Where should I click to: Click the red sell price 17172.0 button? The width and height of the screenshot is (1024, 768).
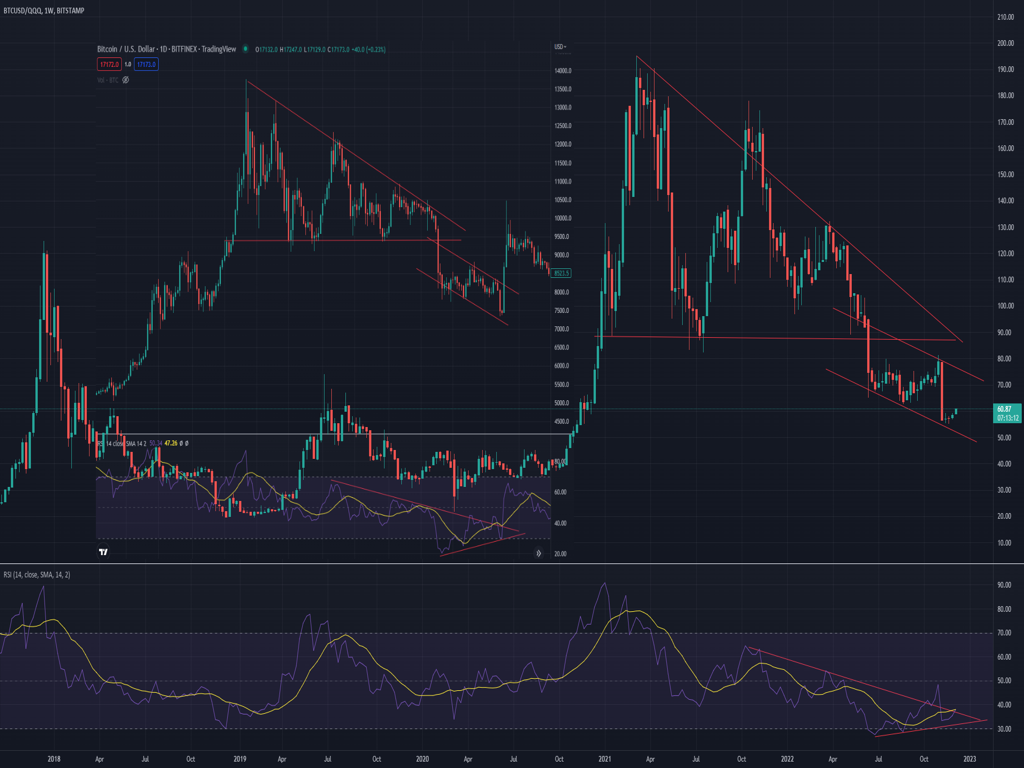[109, 64]
